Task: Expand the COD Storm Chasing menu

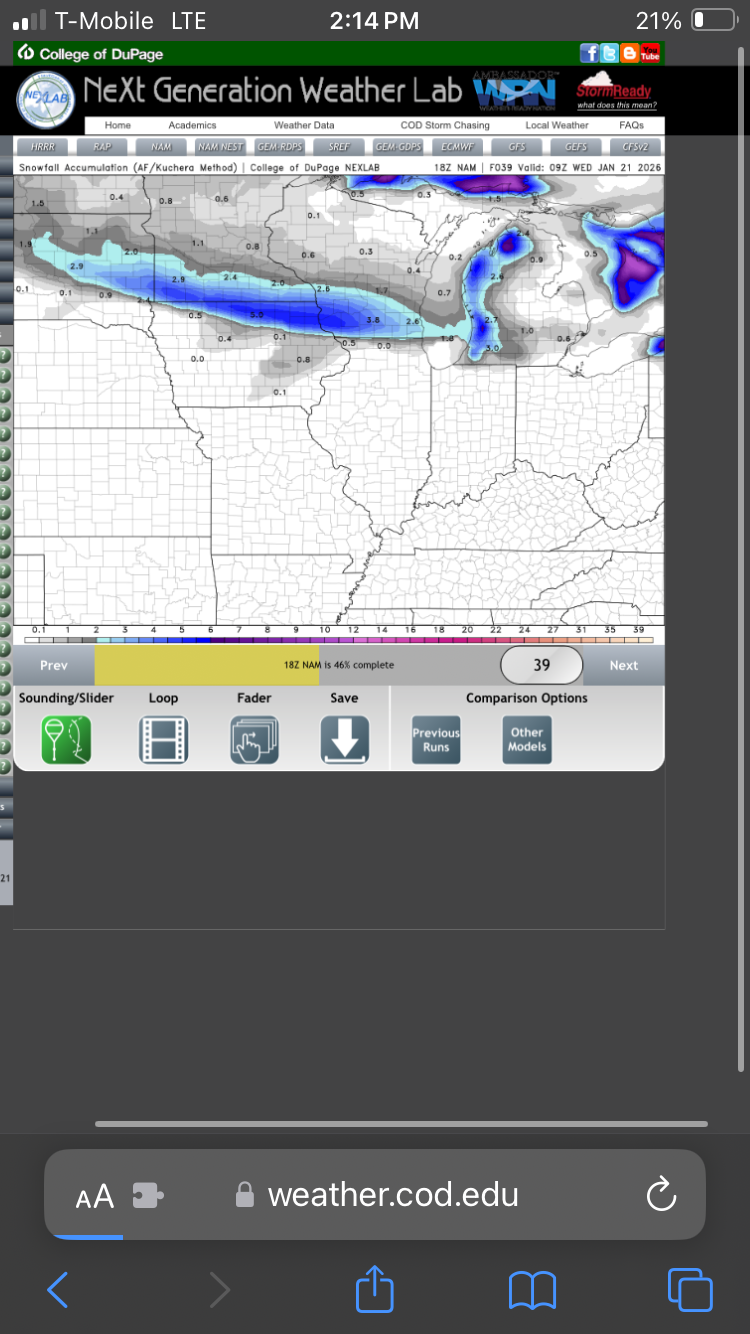Action: [445, 126]
